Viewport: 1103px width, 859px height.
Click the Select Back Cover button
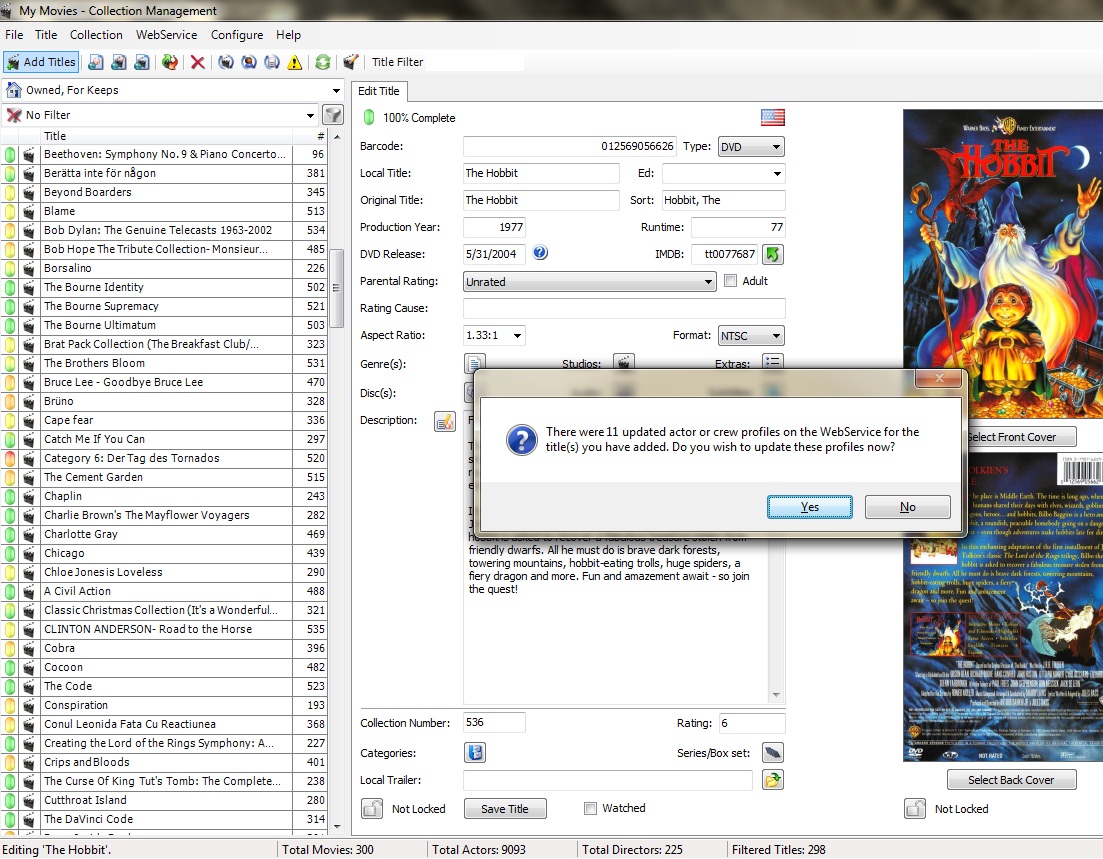1011,780
